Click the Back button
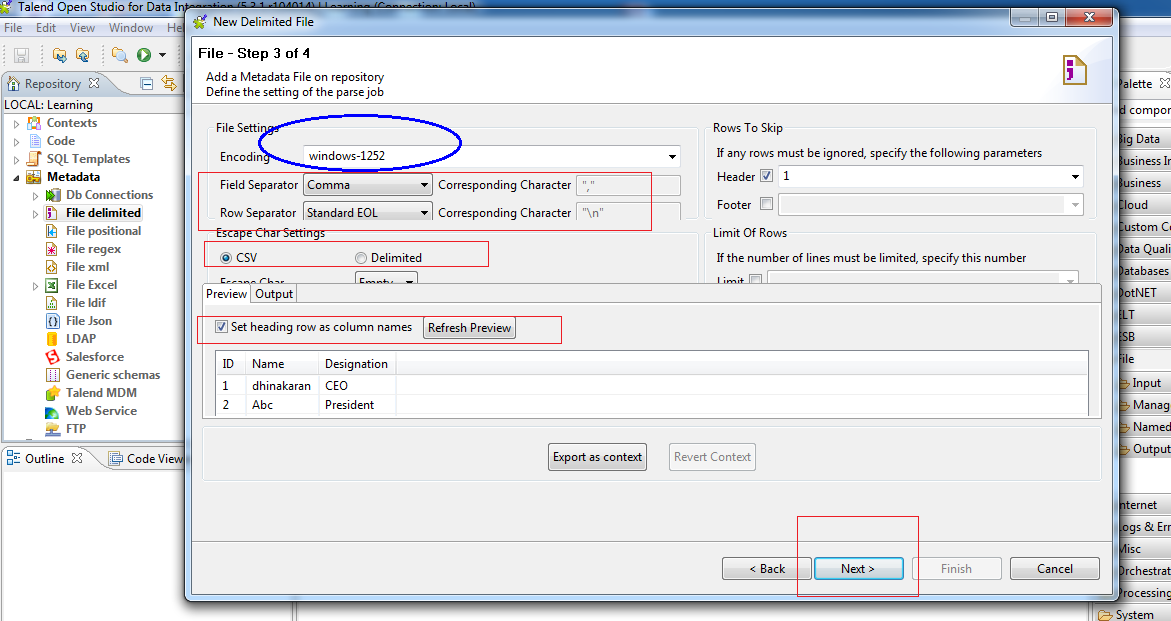The height and width of the screenshot is (621, 1171). 767,569
